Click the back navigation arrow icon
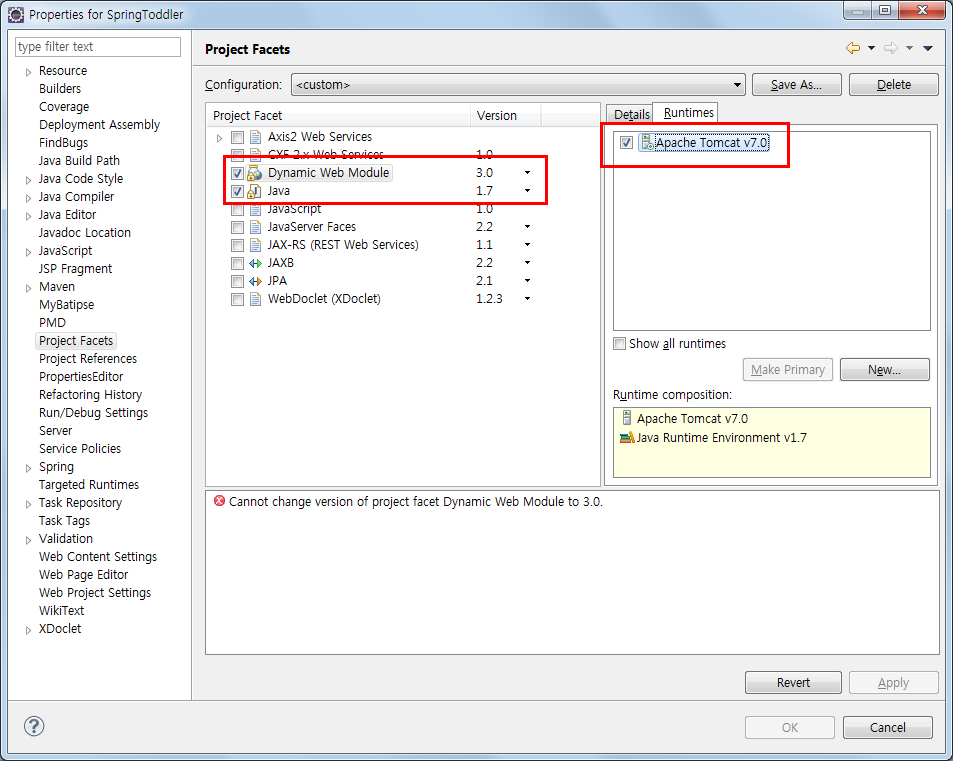This screenshot has height=761, width=953. click(853, 48)
